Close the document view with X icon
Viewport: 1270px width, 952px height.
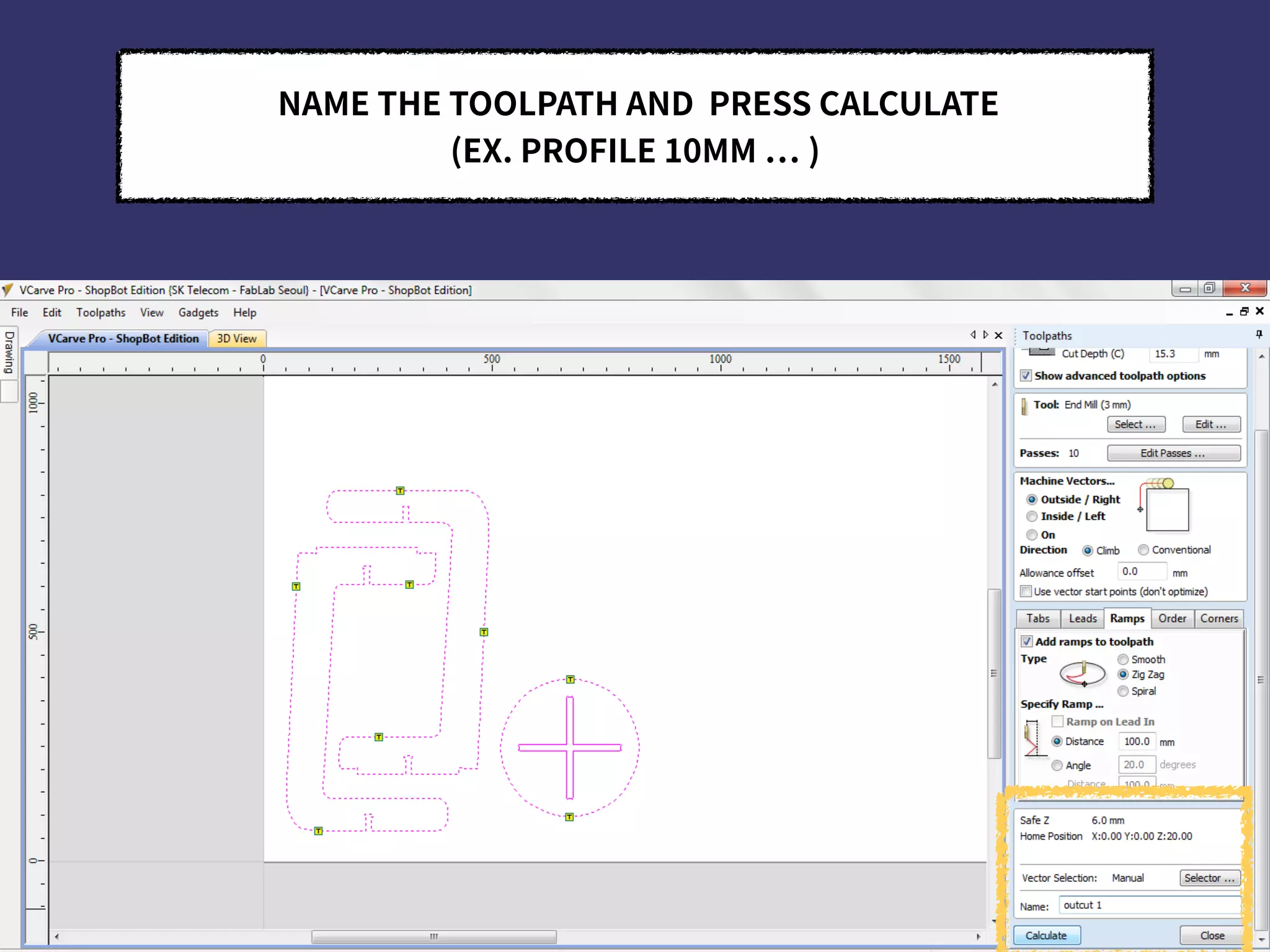tap(998, 335)
